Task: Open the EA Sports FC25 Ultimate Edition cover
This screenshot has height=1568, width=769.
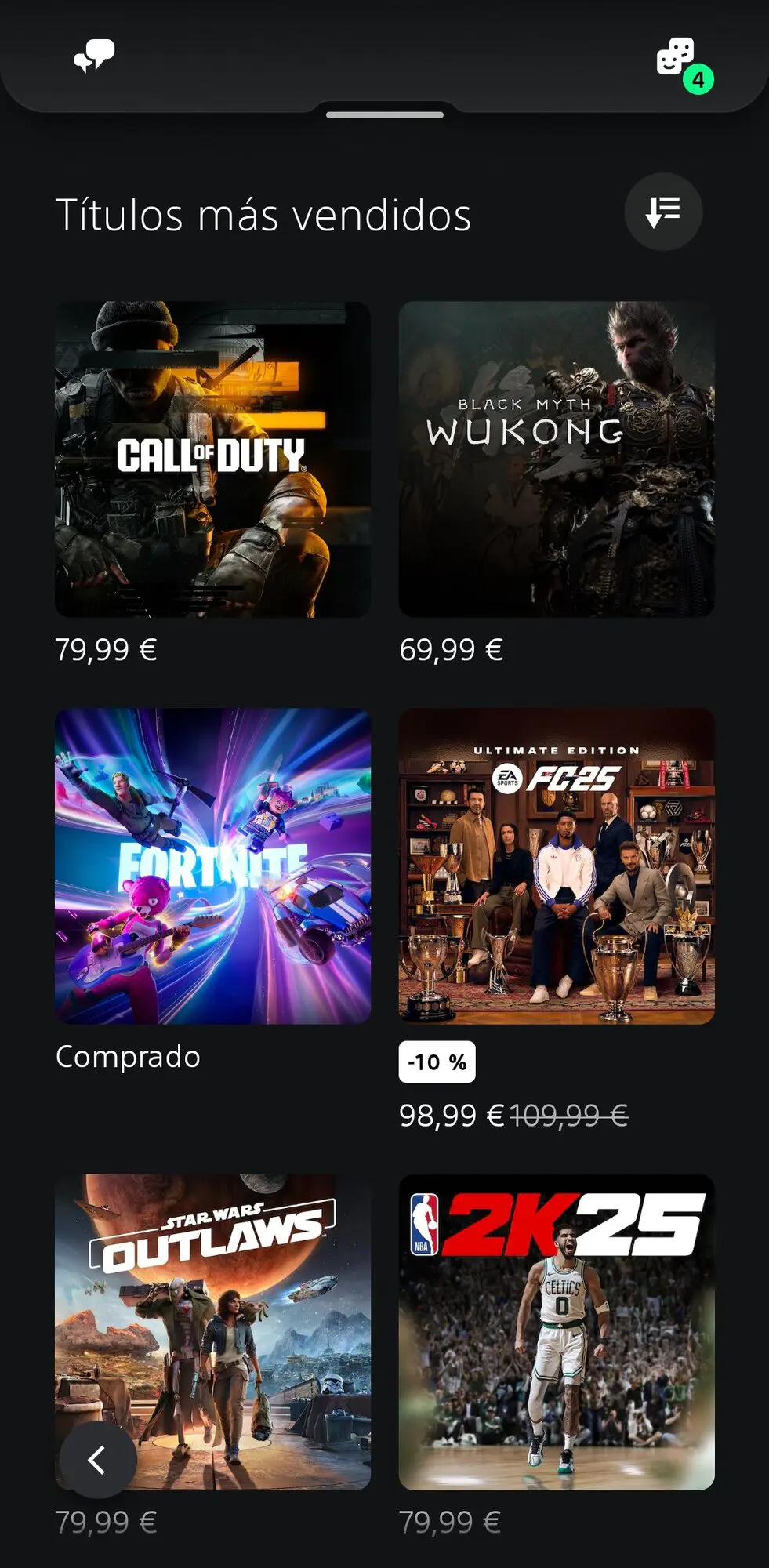Action: click(557, 866)
